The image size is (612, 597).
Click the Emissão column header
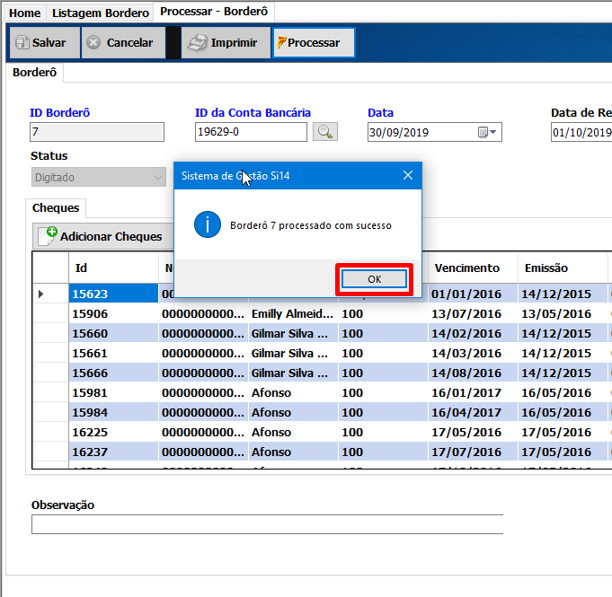click(547, 268)
